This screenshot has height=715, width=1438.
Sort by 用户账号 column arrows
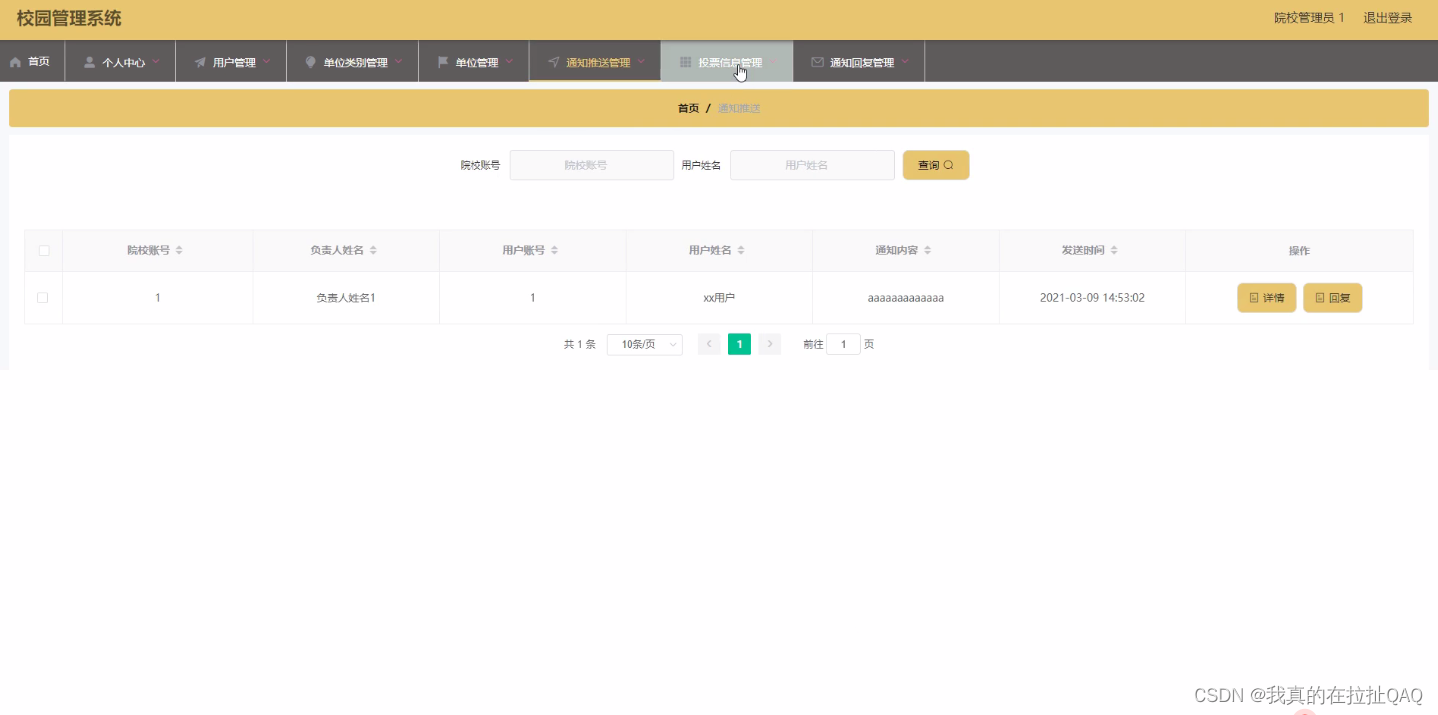pos(554,250)
